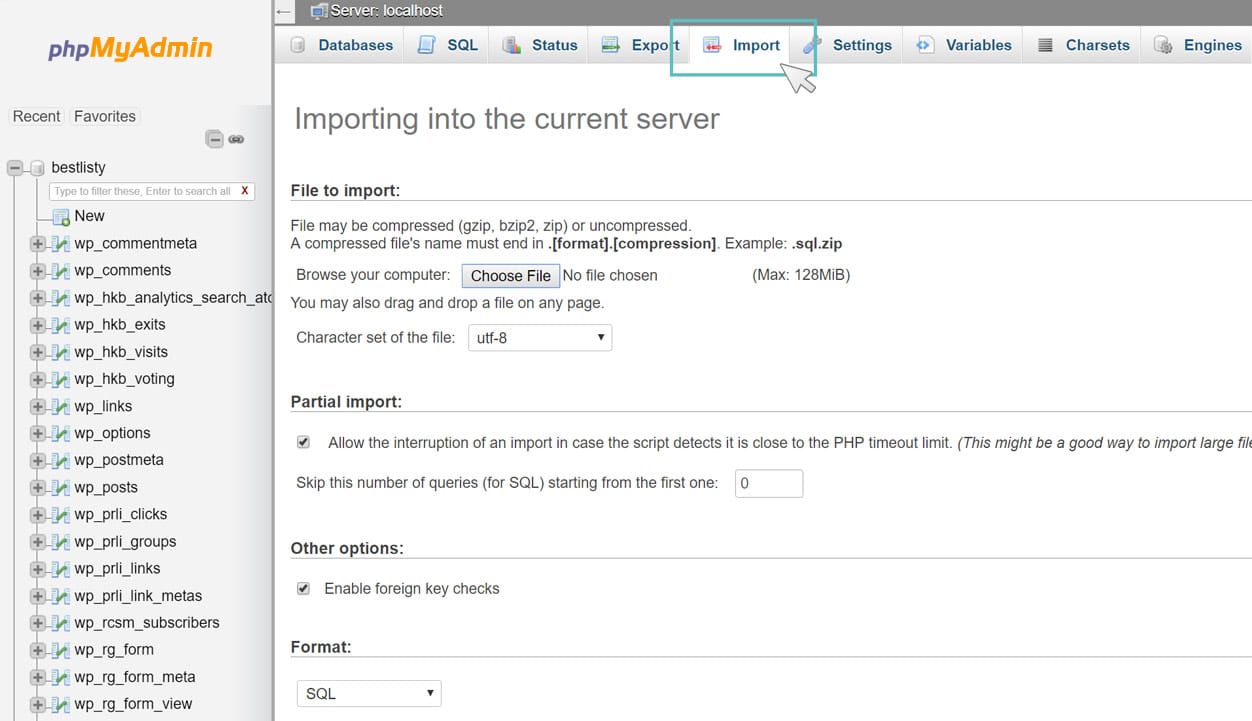This screenshot has height=721, width=1252.
Task: Open the wp_rg_form_view table
Action: (x=133, y=704)
